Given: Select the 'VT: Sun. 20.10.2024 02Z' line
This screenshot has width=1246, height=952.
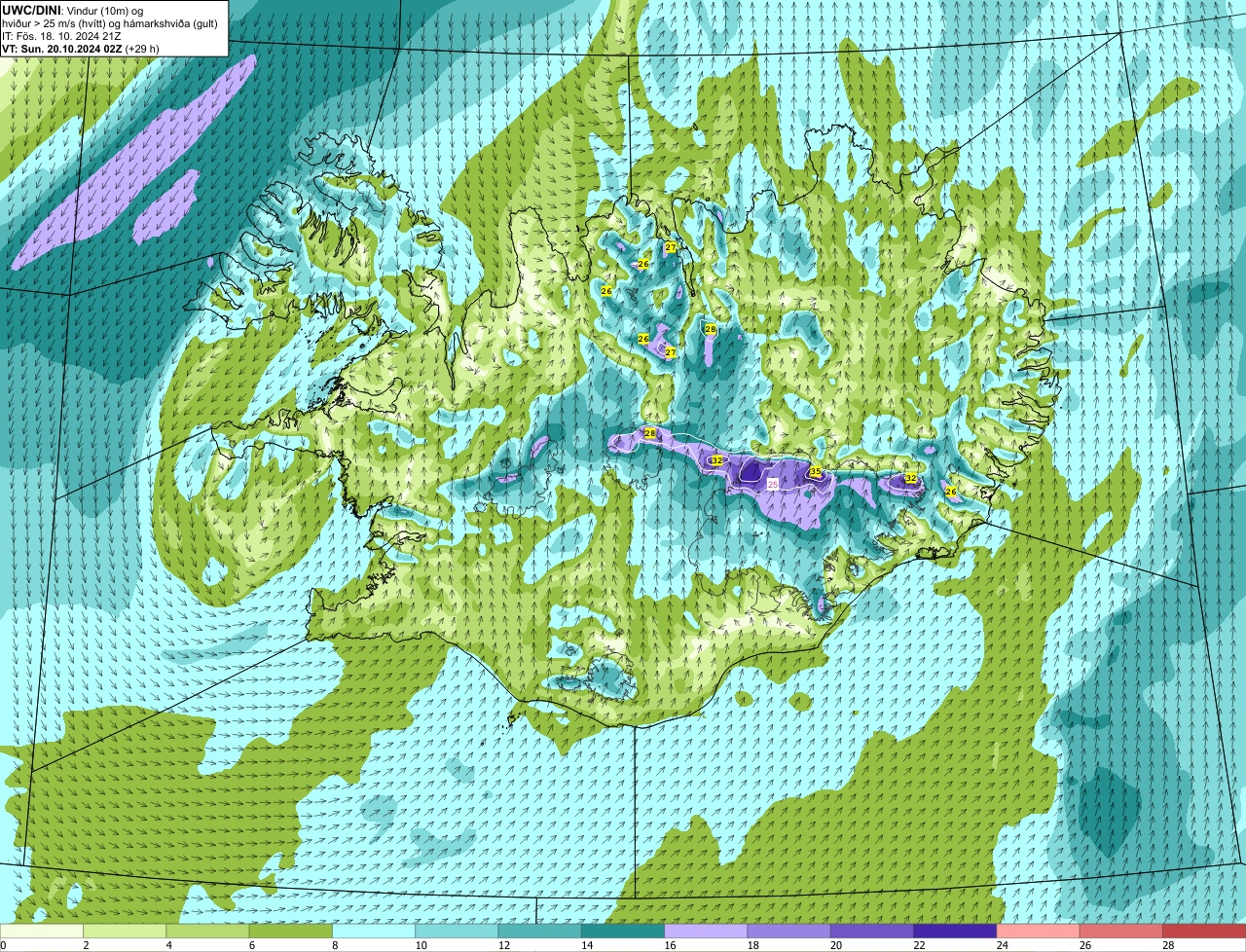Looking at the screenshot, I should click(81, 48).
